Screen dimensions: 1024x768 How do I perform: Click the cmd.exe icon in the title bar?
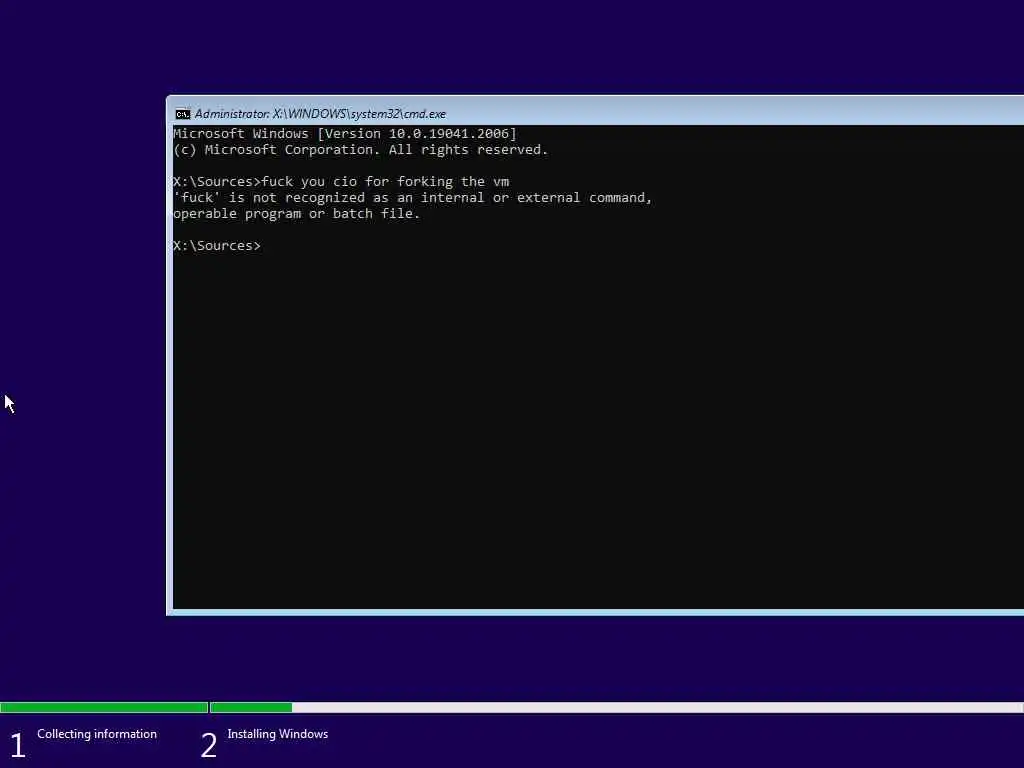pos(182,114)
